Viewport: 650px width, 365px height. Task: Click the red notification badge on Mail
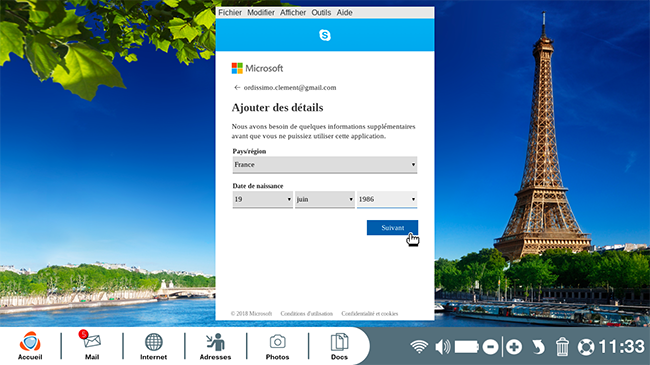tap(83, 334)
